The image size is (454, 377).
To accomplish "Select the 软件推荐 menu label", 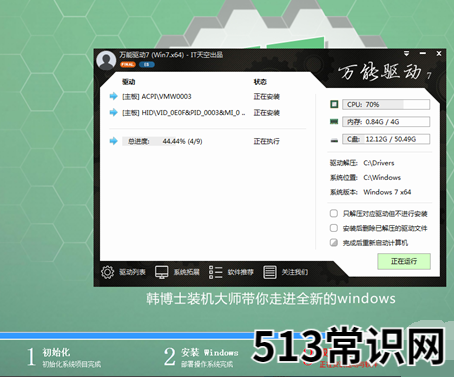I will [x=241, y=272].
